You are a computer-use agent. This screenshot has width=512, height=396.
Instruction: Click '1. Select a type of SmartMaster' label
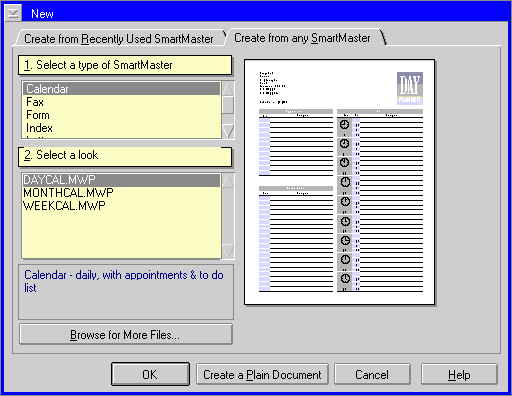pos(125,65)
